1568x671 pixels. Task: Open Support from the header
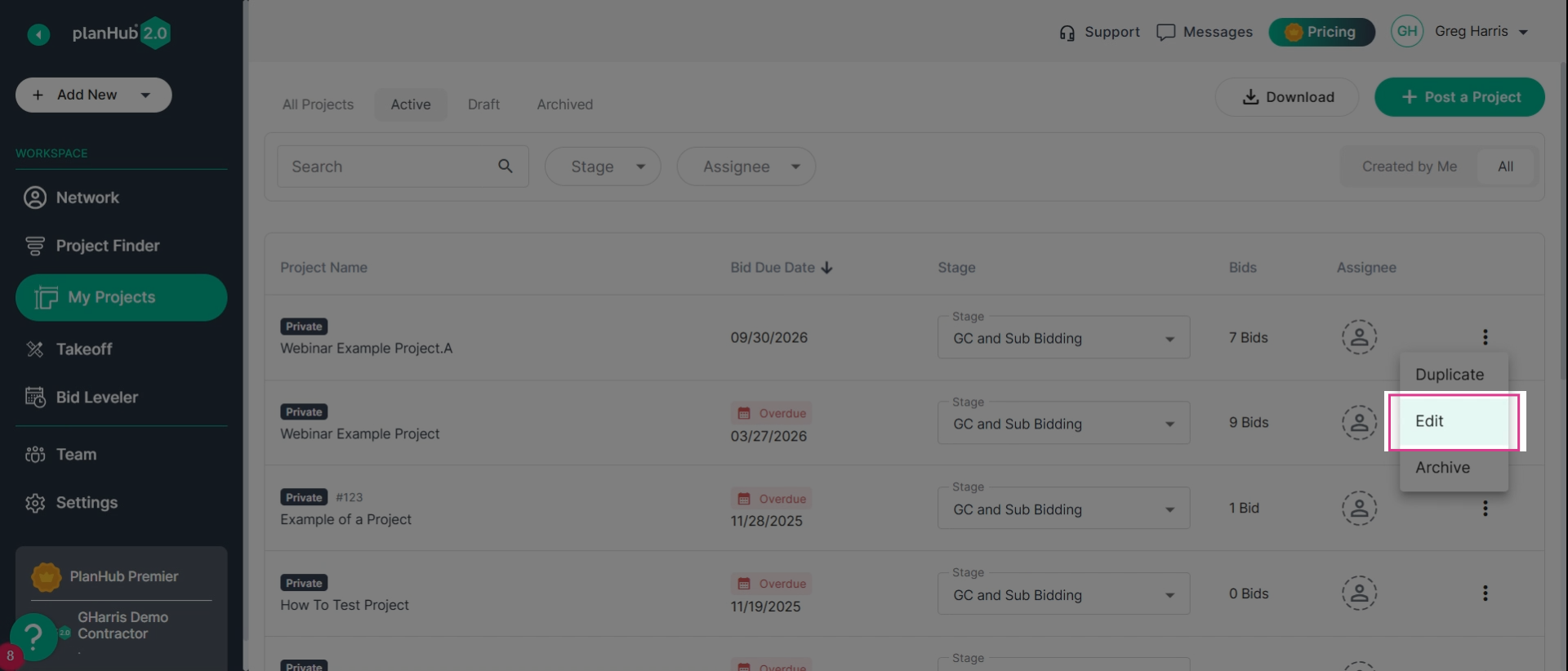pyautogui.click(x=1099, y=32)
